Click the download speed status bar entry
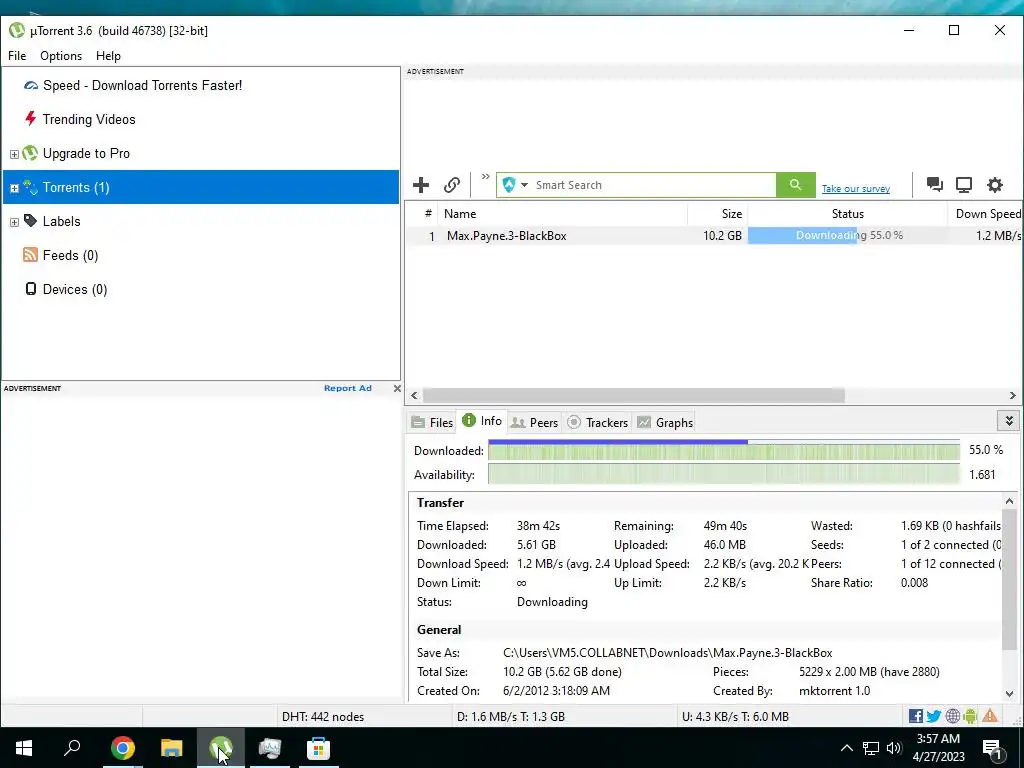The width and height of the screenshot is (1024, 768). click(x=511, y=717)
